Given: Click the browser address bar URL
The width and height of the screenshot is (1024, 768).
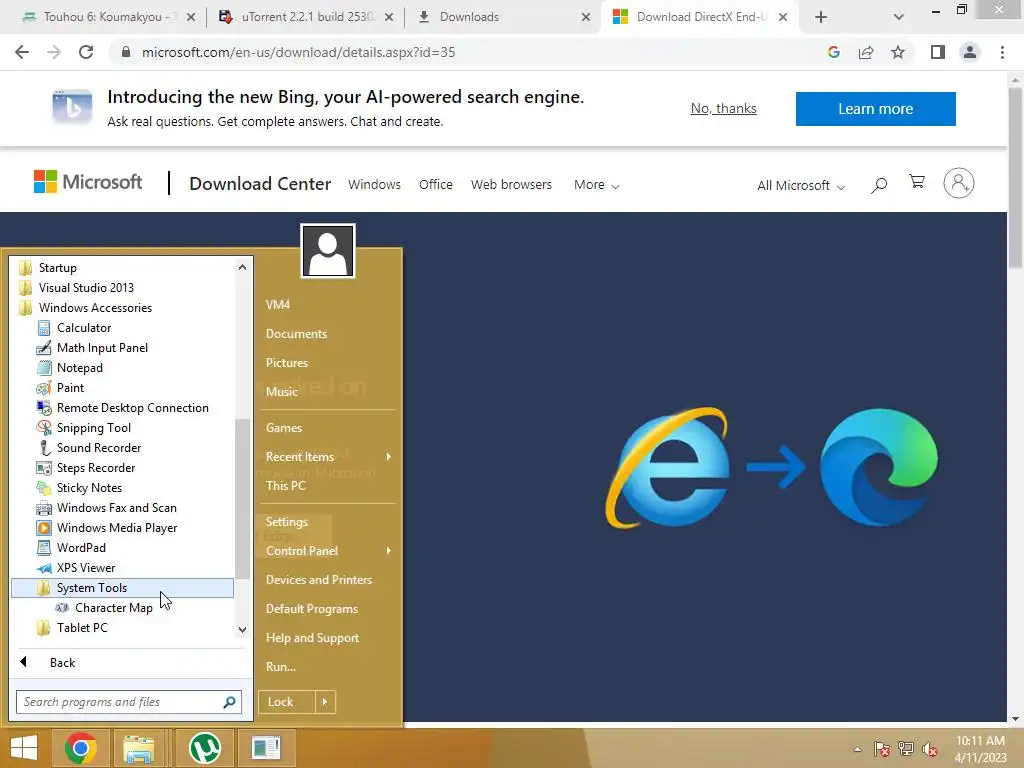Looking at the screenshot, I should pyautogui.click(x=298, y=52).
